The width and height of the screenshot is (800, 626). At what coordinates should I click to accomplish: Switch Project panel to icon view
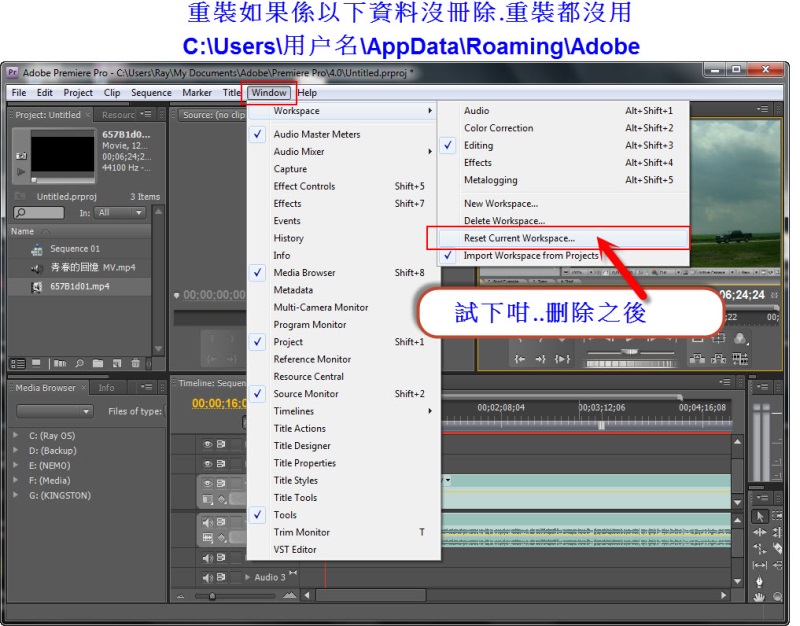click(36, 363)
